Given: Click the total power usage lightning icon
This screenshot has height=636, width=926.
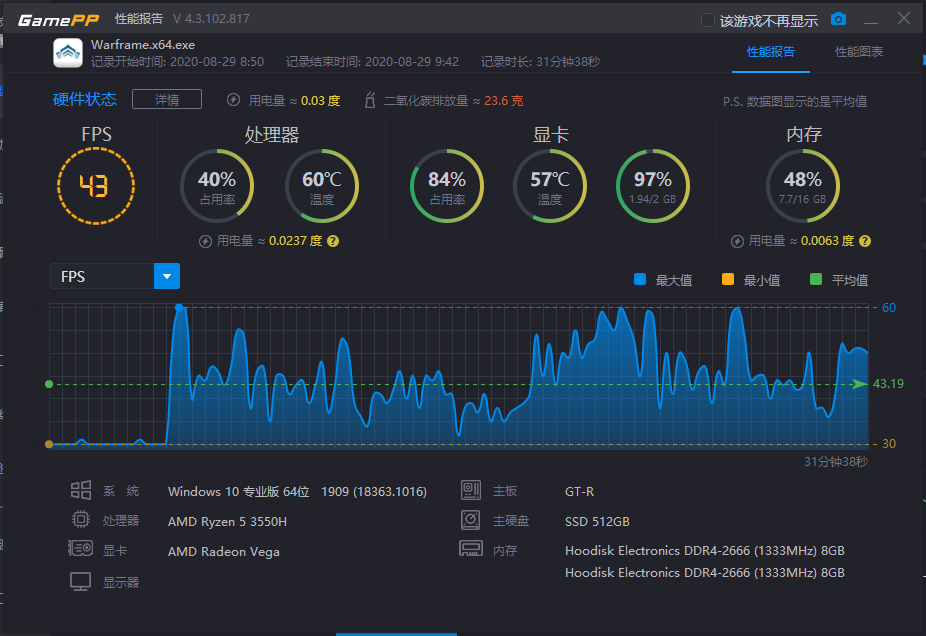Looking at the screenshot, I should pyautogui.click(x=233, y=100).
